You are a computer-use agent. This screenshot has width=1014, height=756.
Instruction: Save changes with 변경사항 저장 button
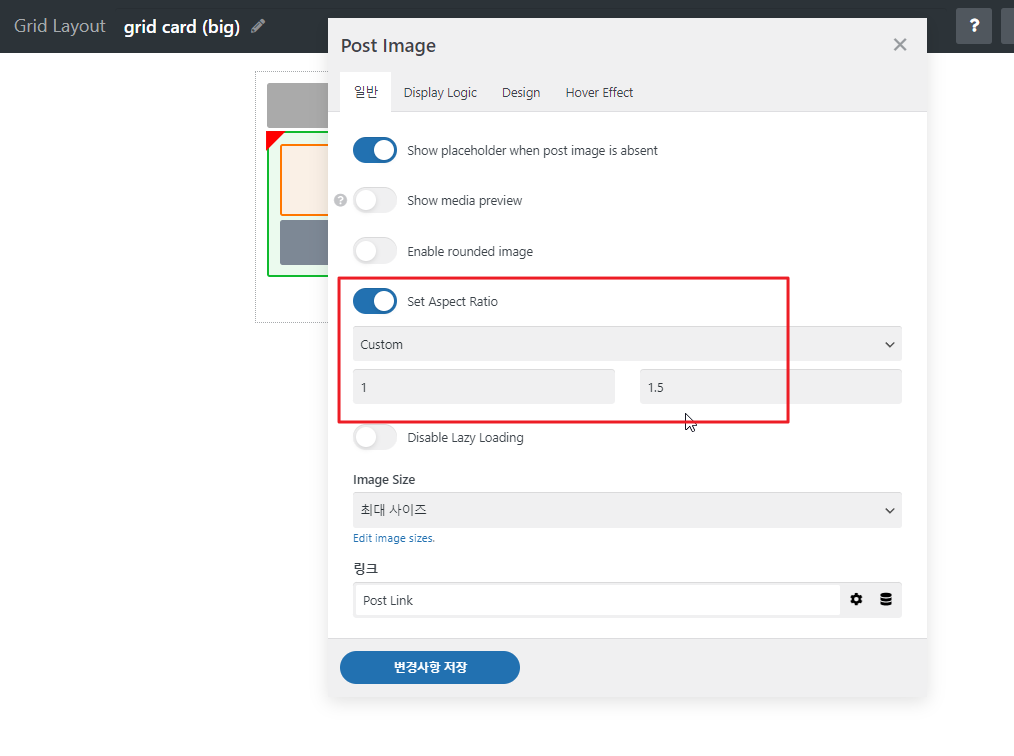tap(429, 667)
